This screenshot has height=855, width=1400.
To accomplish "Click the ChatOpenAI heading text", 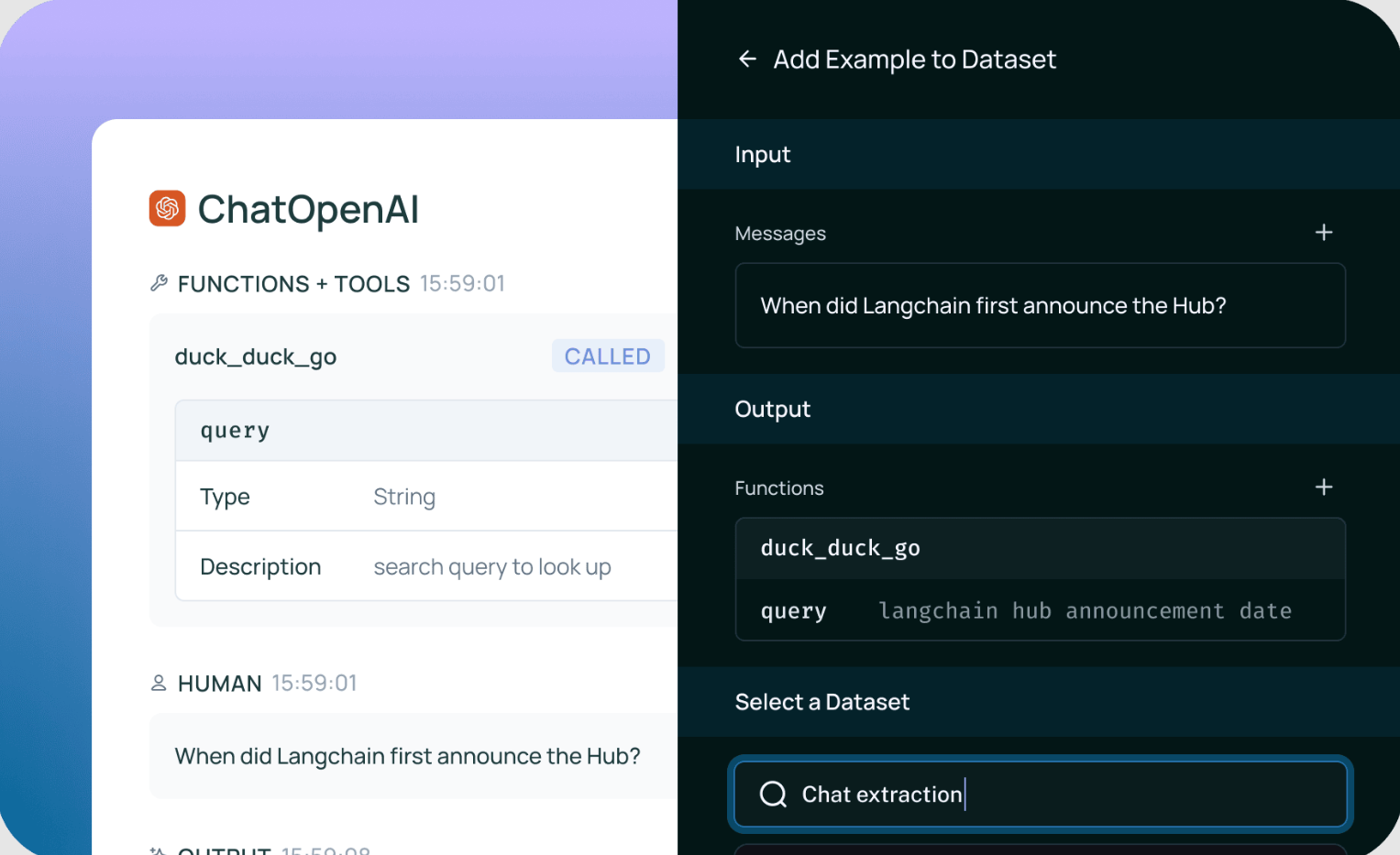I will (308, 209).
